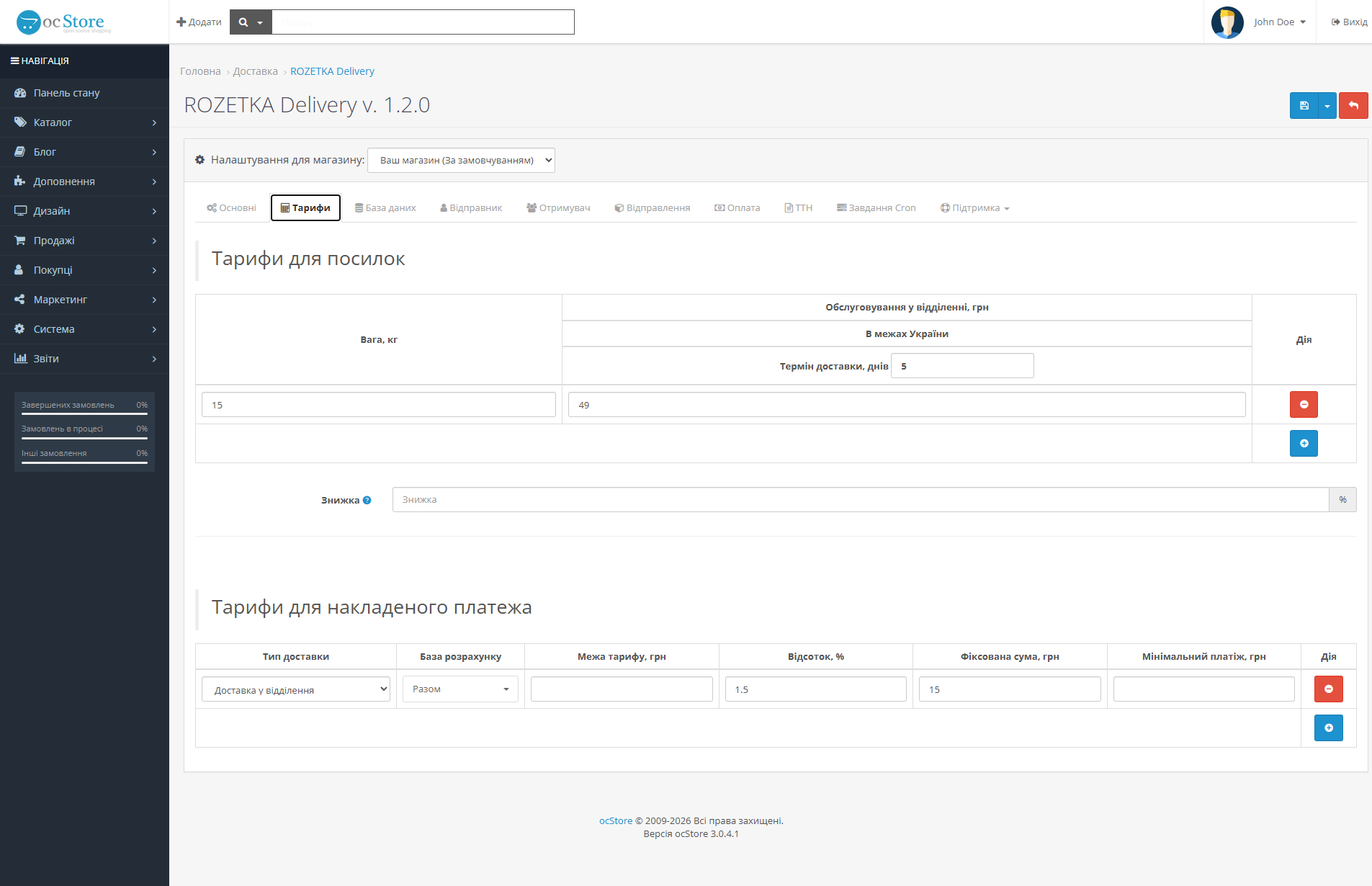Open the save options dropdown arrow

tap(1327, 105)
